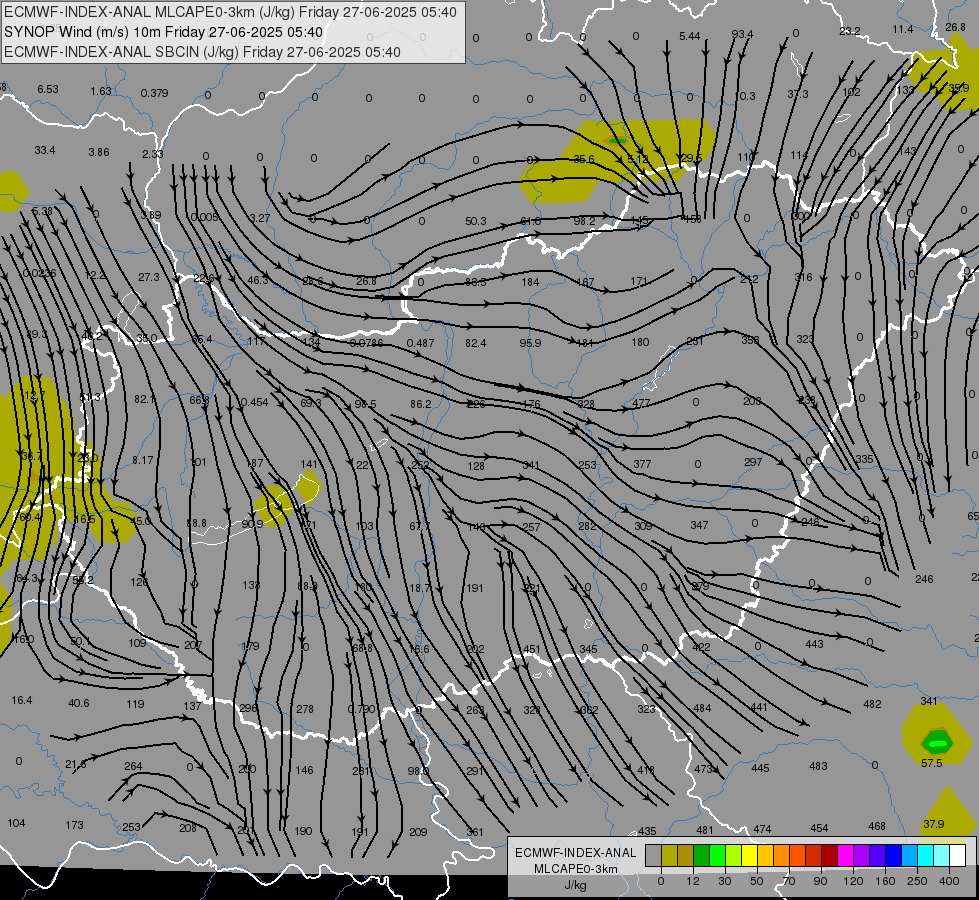Click the map value '104'
This screenshot has width=979, height=900.
pyautogui.click(x=16, y=823)
